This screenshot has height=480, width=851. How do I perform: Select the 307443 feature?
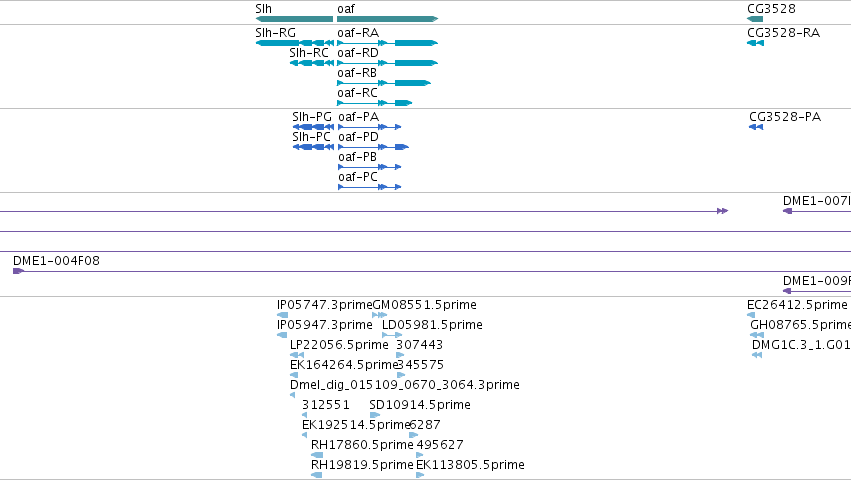pos(401,355)
